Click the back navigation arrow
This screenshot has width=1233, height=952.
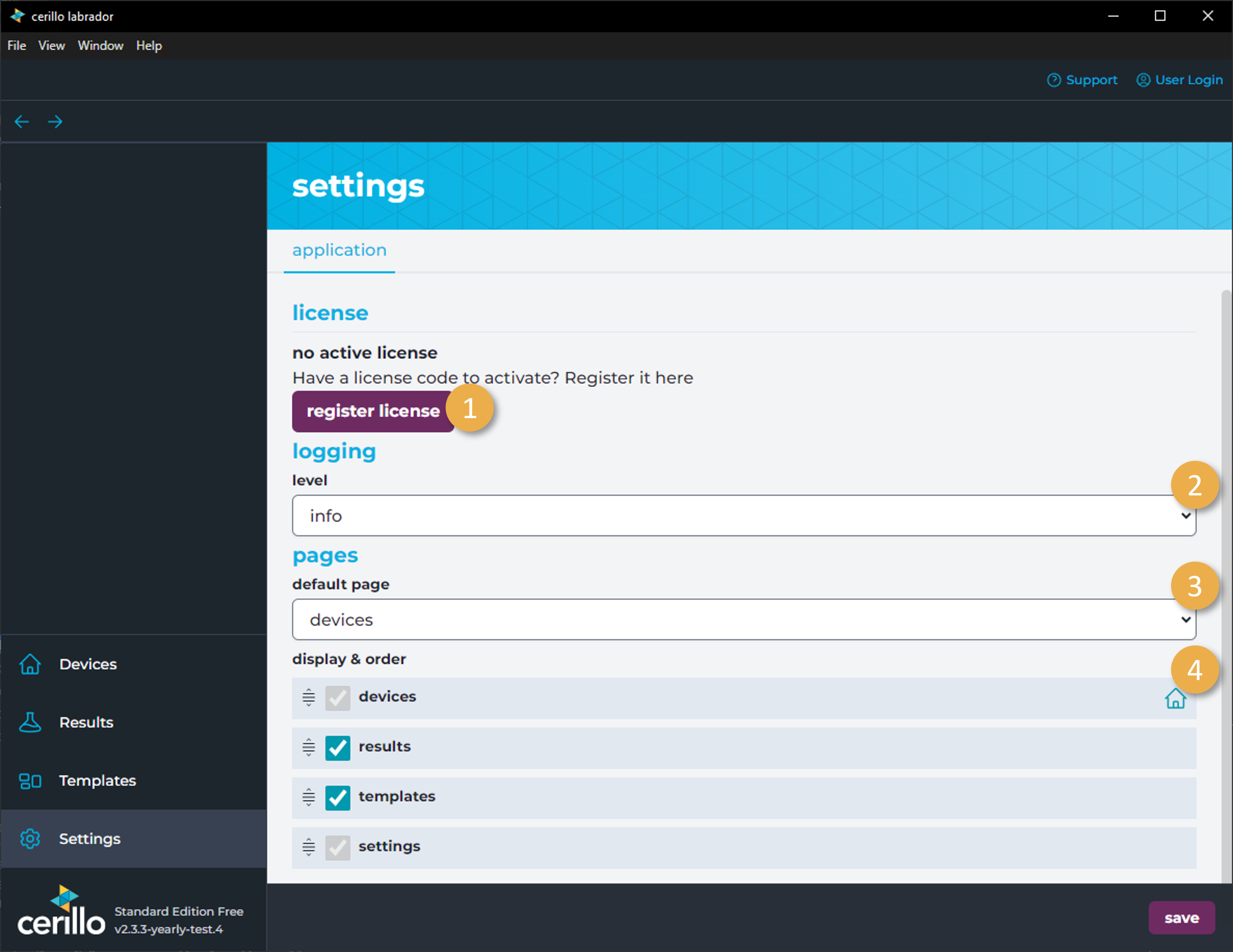[22, 121]
